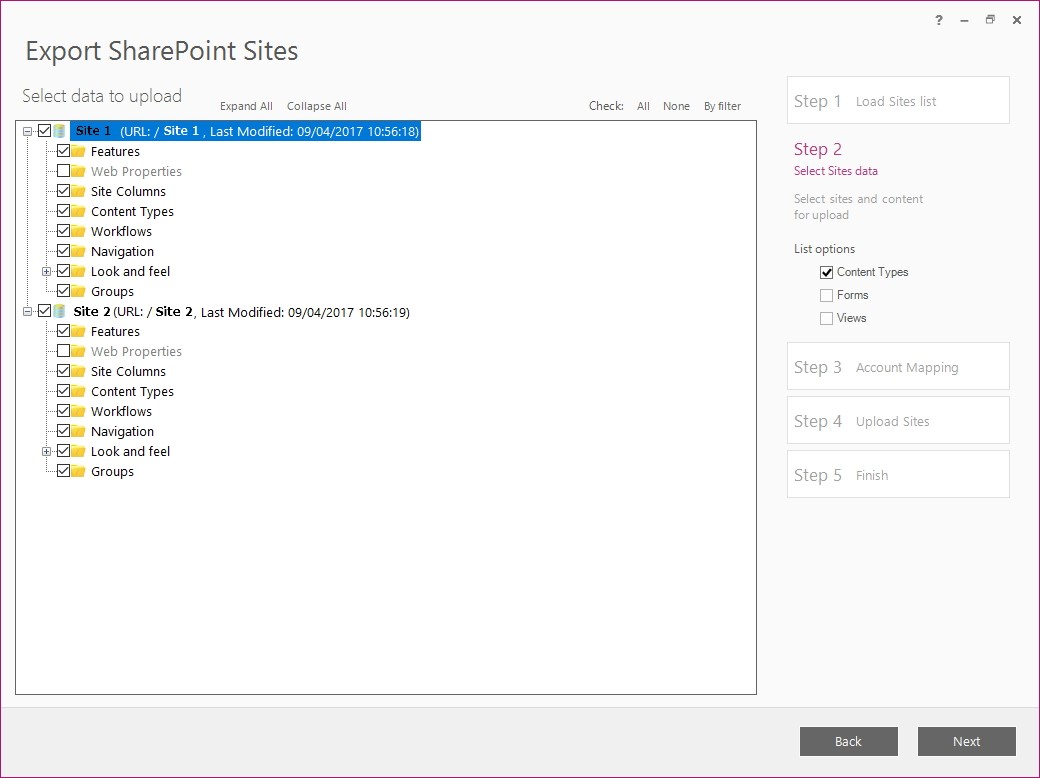Check Web Properties box under Site 2
Screen dimensions: 1040x778
[64, 351]
